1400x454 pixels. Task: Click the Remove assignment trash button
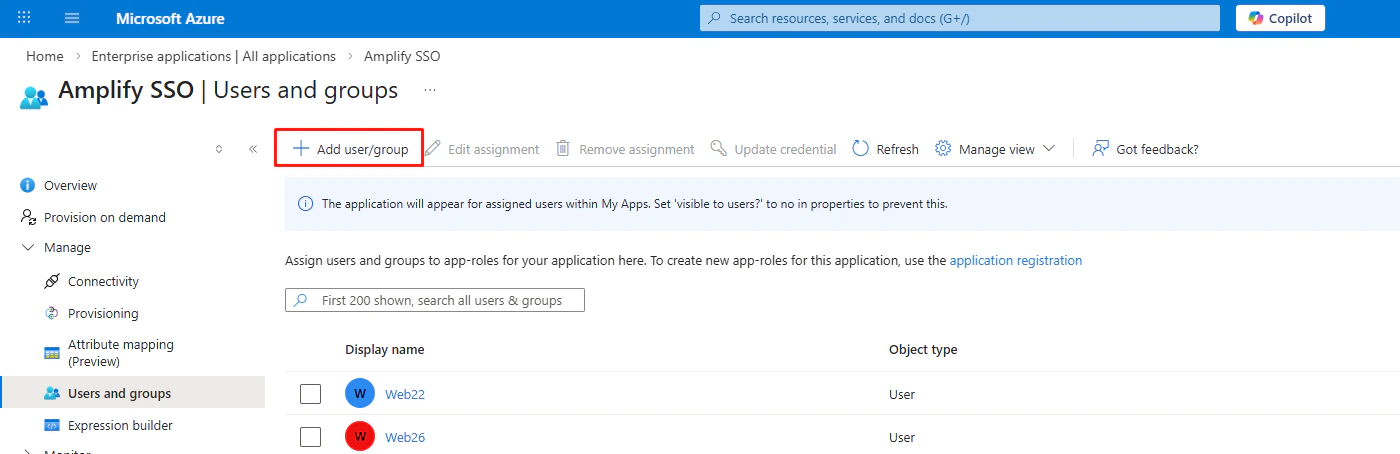pyautogui.click(x=625, y=149)
